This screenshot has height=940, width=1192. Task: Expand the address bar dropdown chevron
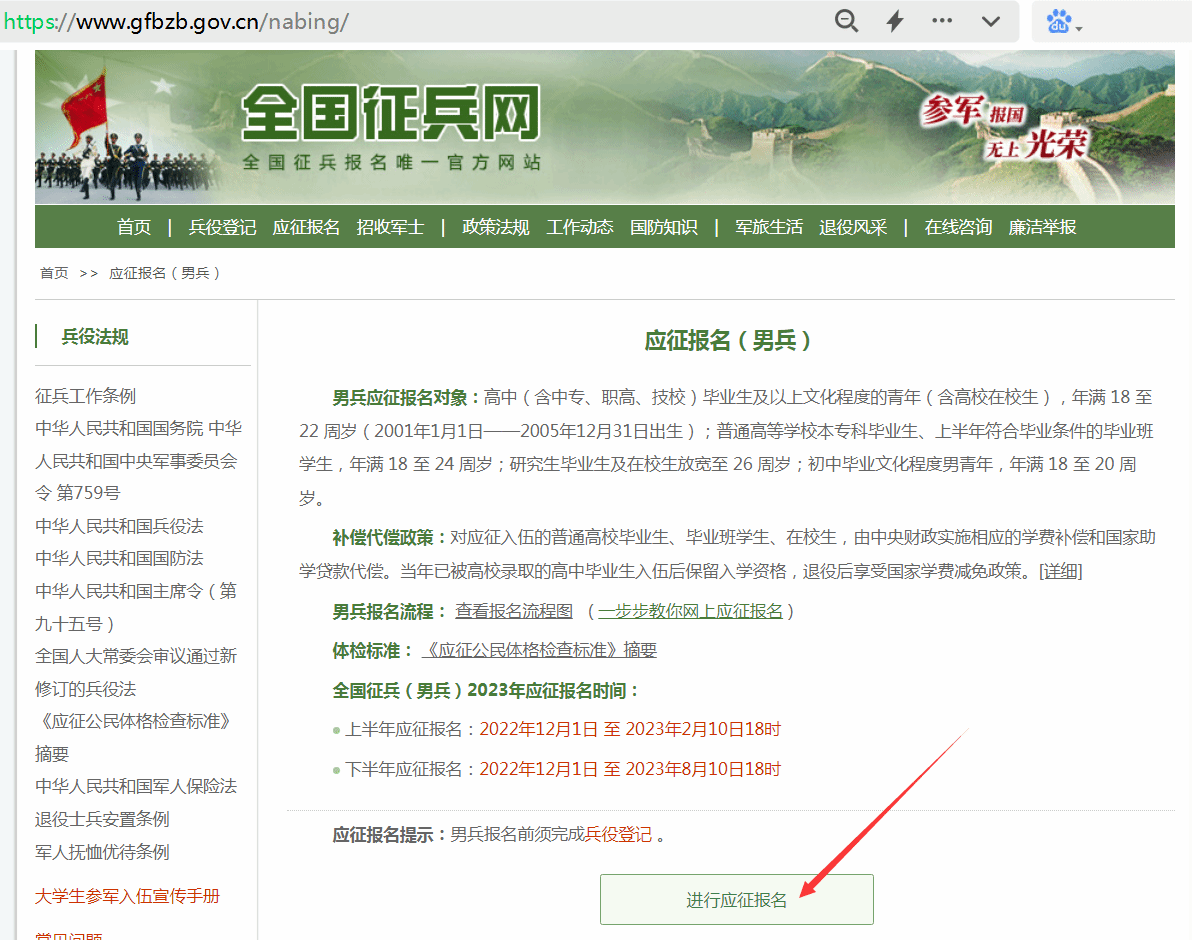click(x=991, y=21)
